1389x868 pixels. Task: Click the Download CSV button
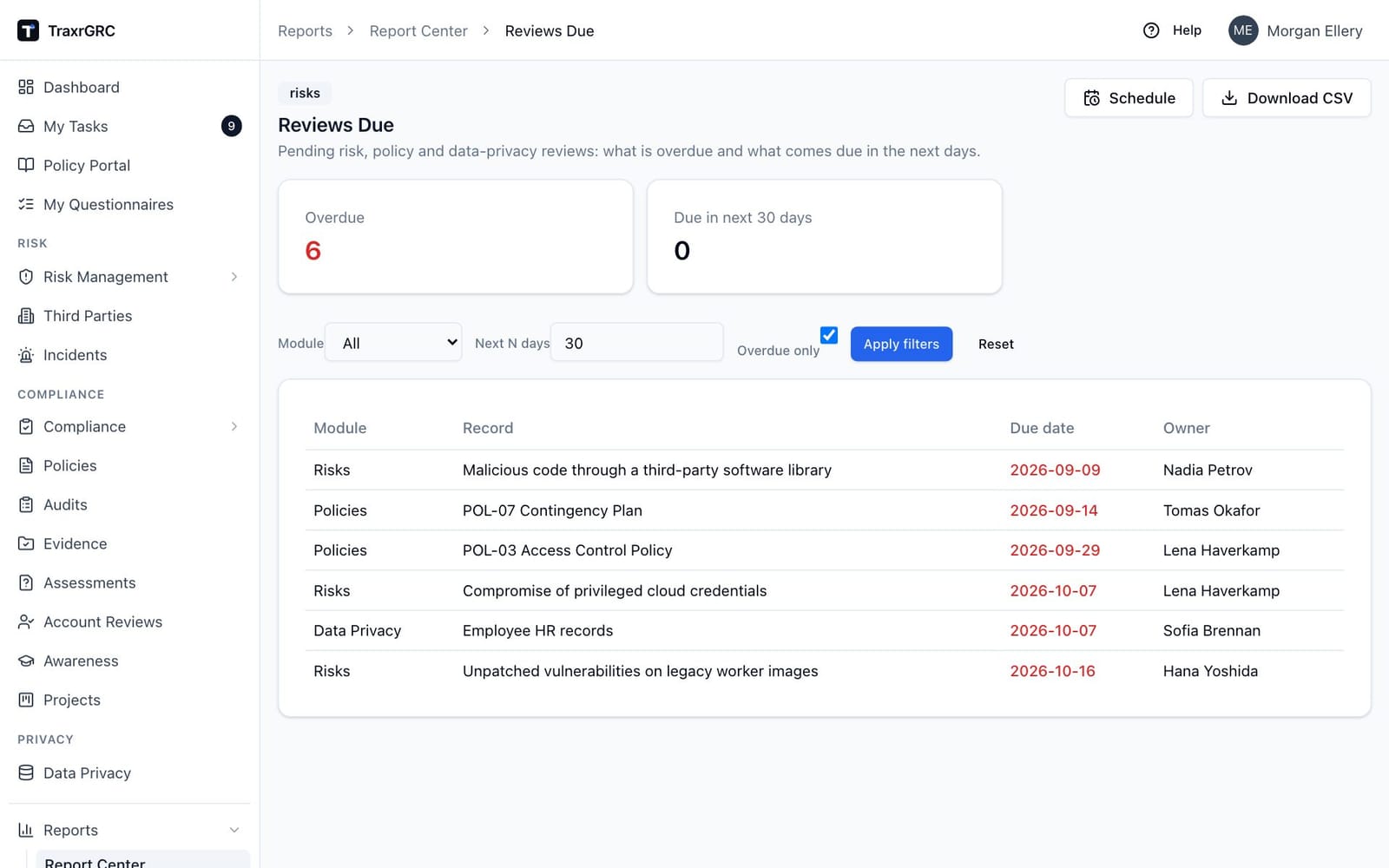1287,98
